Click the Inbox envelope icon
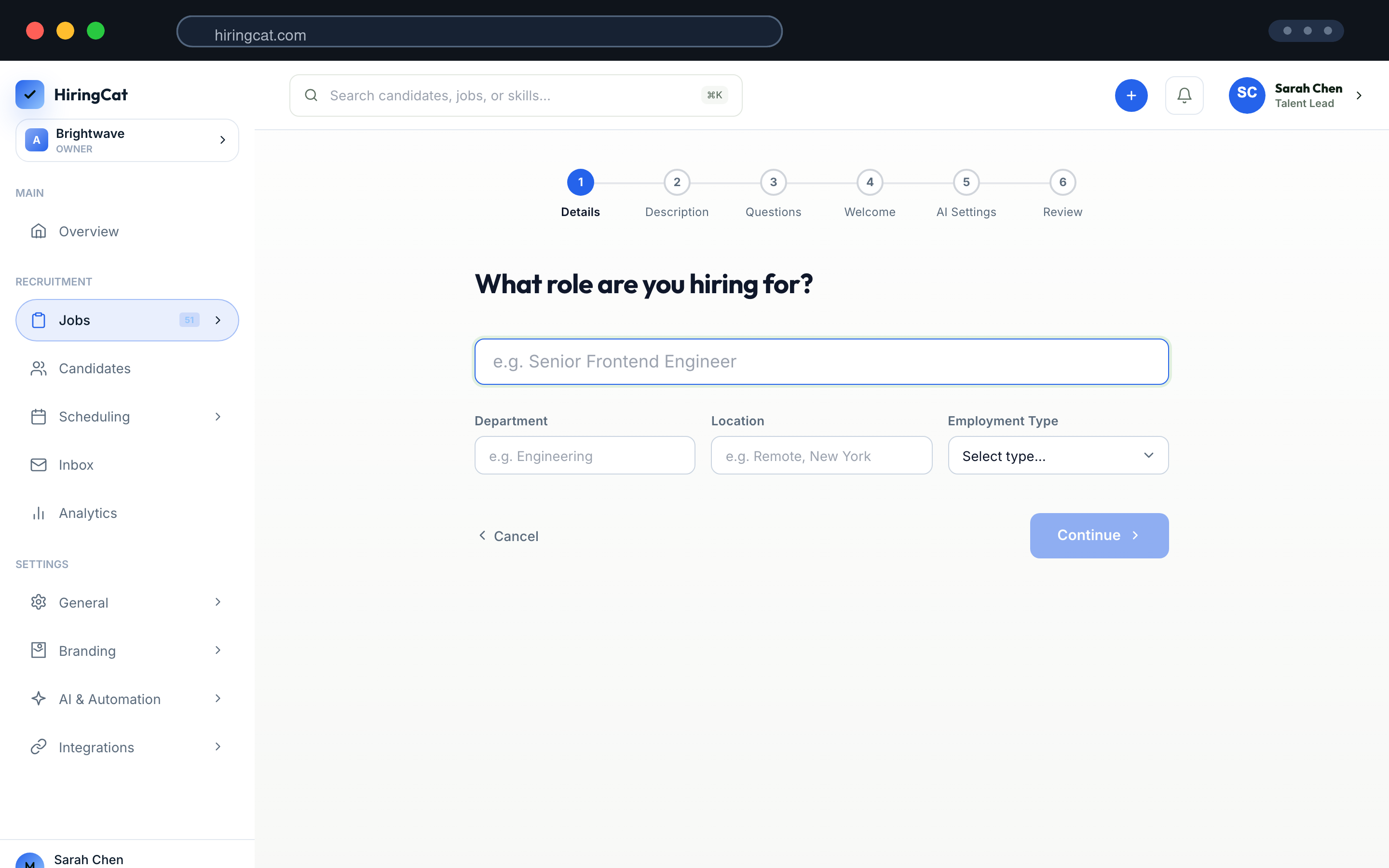The height and width of the screenshot is (868, 1389). click(x=39, y=465)
